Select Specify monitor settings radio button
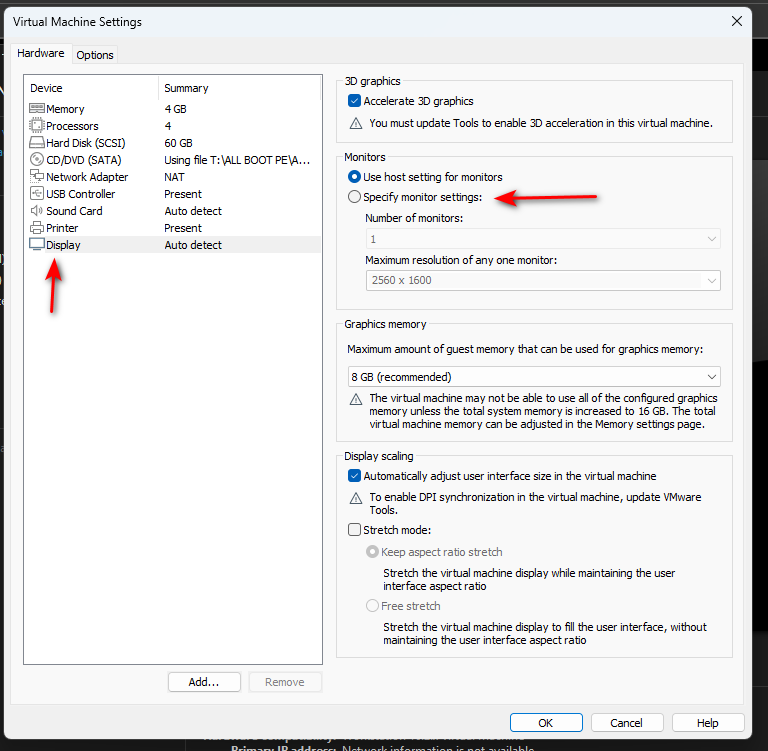This screenshot has width=768, height=751. tap(354, 197)
